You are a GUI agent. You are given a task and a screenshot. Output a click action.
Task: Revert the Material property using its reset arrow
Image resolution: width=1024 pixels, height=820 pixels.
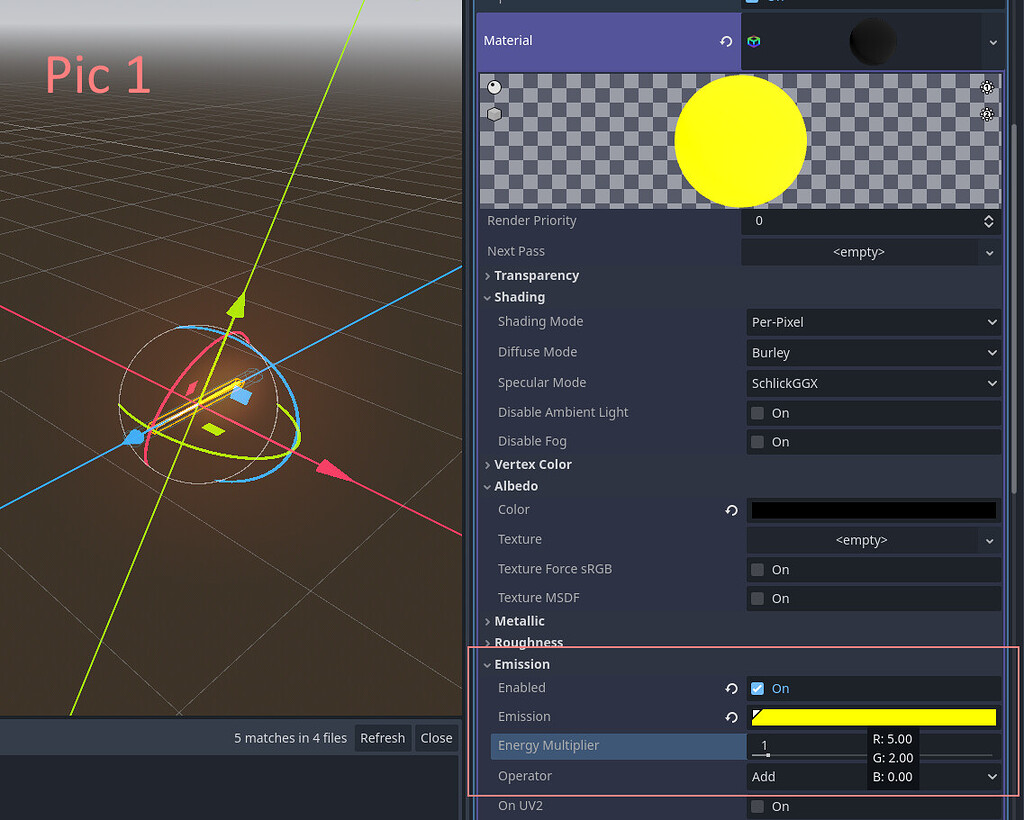coord(727,40)
